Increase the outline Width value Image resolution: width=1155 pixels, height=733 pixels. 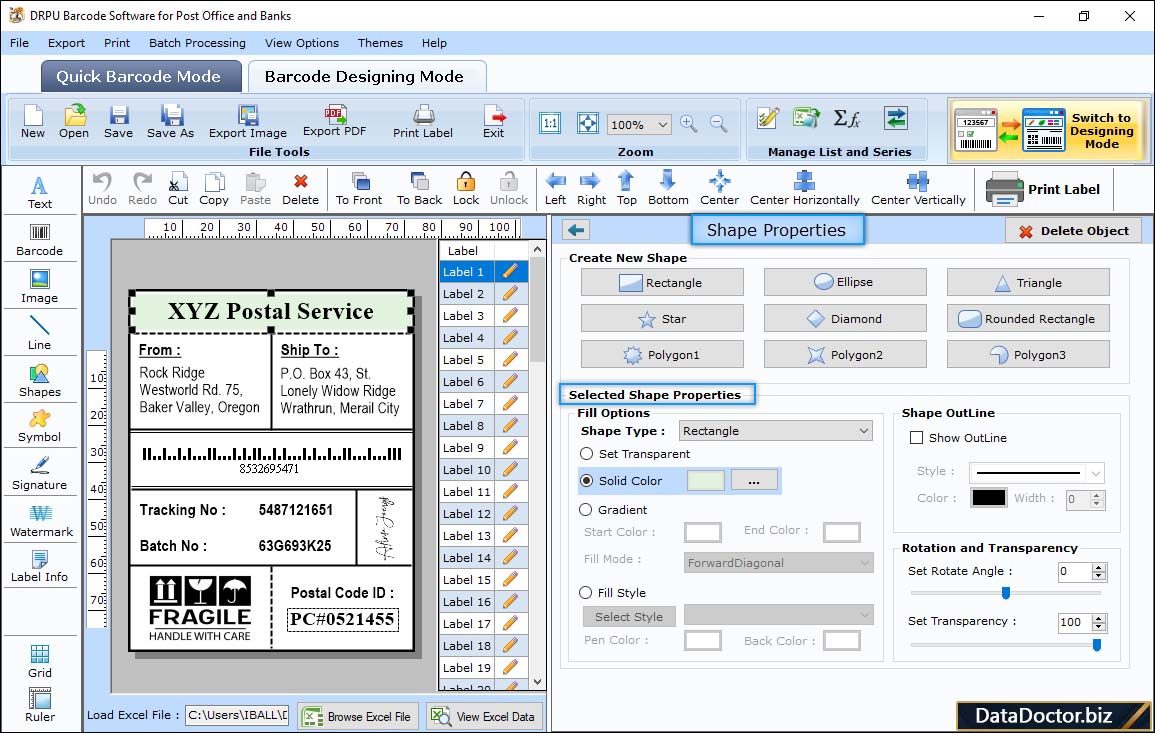1097,495
